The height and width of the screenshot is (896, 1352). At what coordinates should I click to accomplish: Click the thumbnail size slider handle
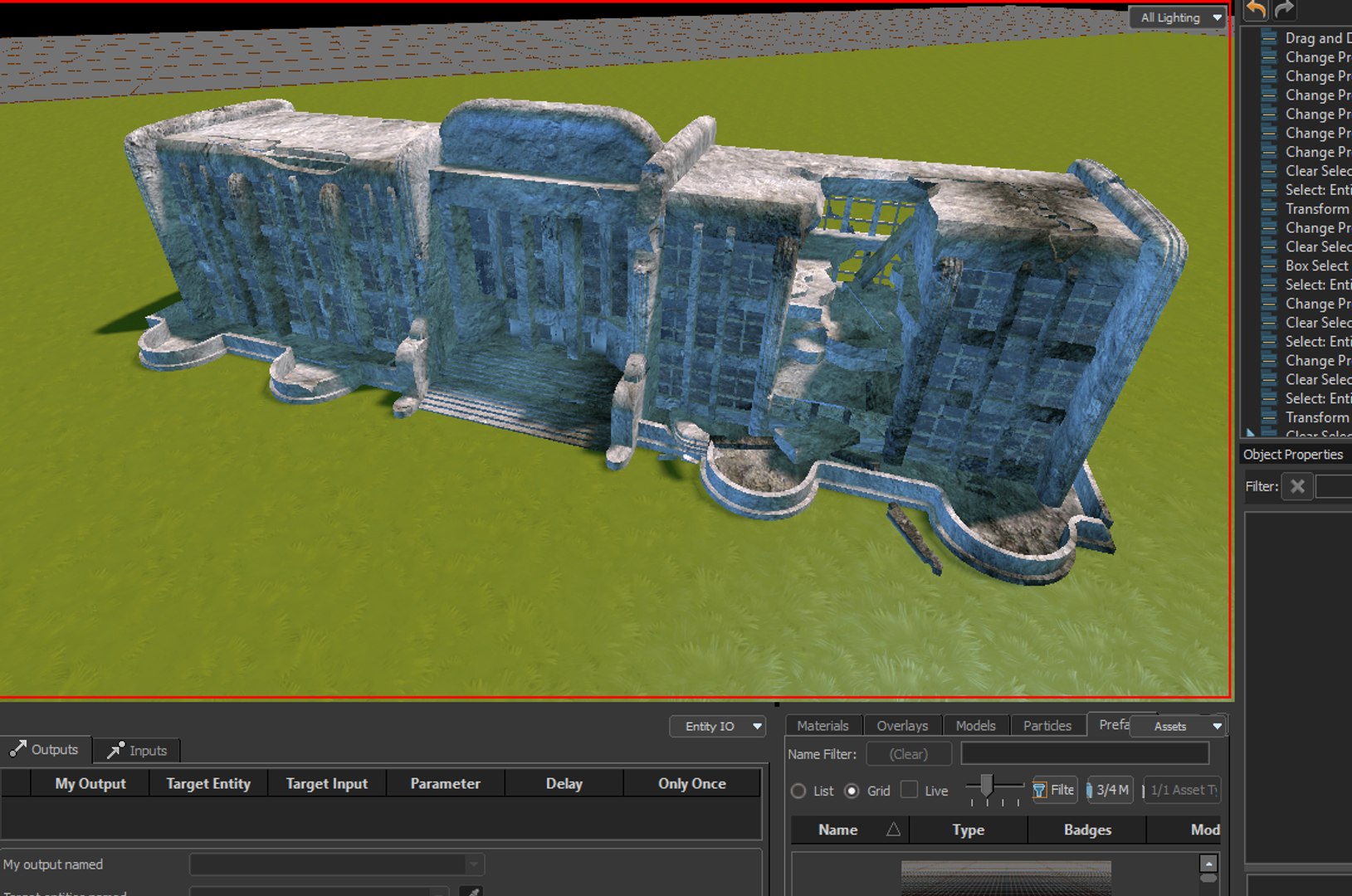(x=986, y=784)
